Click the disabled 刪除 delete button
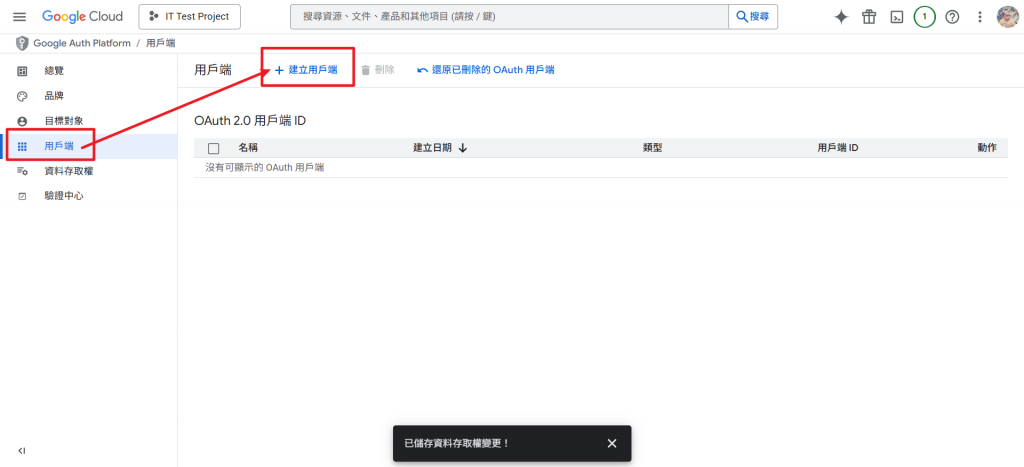Screen dimensions: 1024x467 [377, 70]
